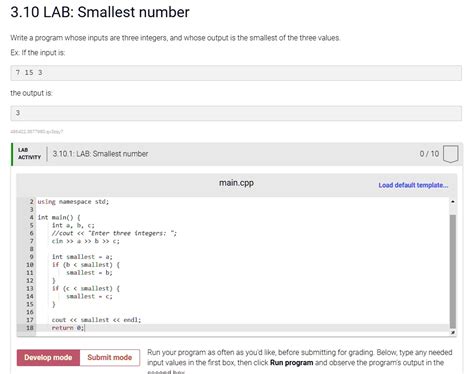Click the using namespace std line
This screenshot has width=474, height=374.
[x=73, y=201]
